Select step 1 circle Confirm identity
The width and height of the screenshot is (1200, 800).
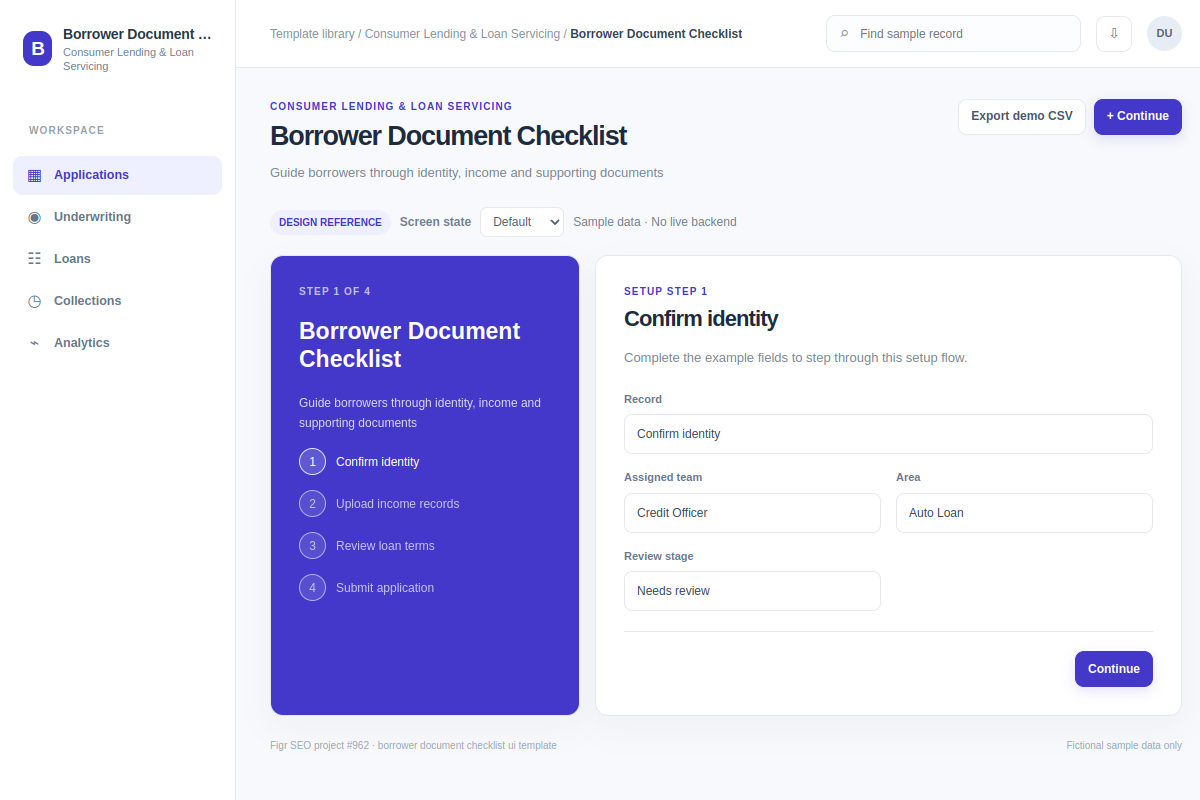pos(312,462)
